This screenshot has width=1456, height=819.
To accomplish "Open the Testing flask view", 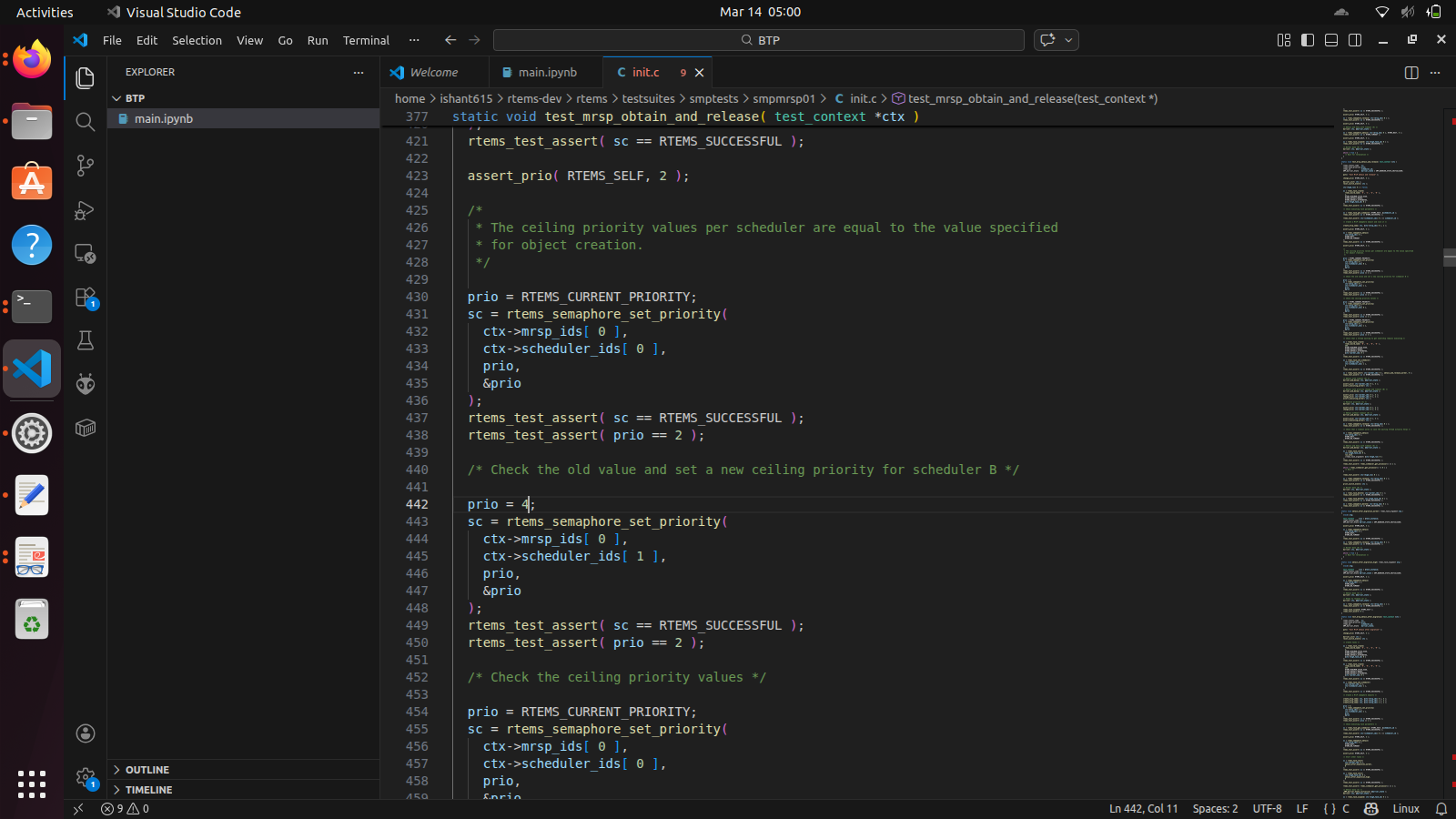I will (85, 341).
